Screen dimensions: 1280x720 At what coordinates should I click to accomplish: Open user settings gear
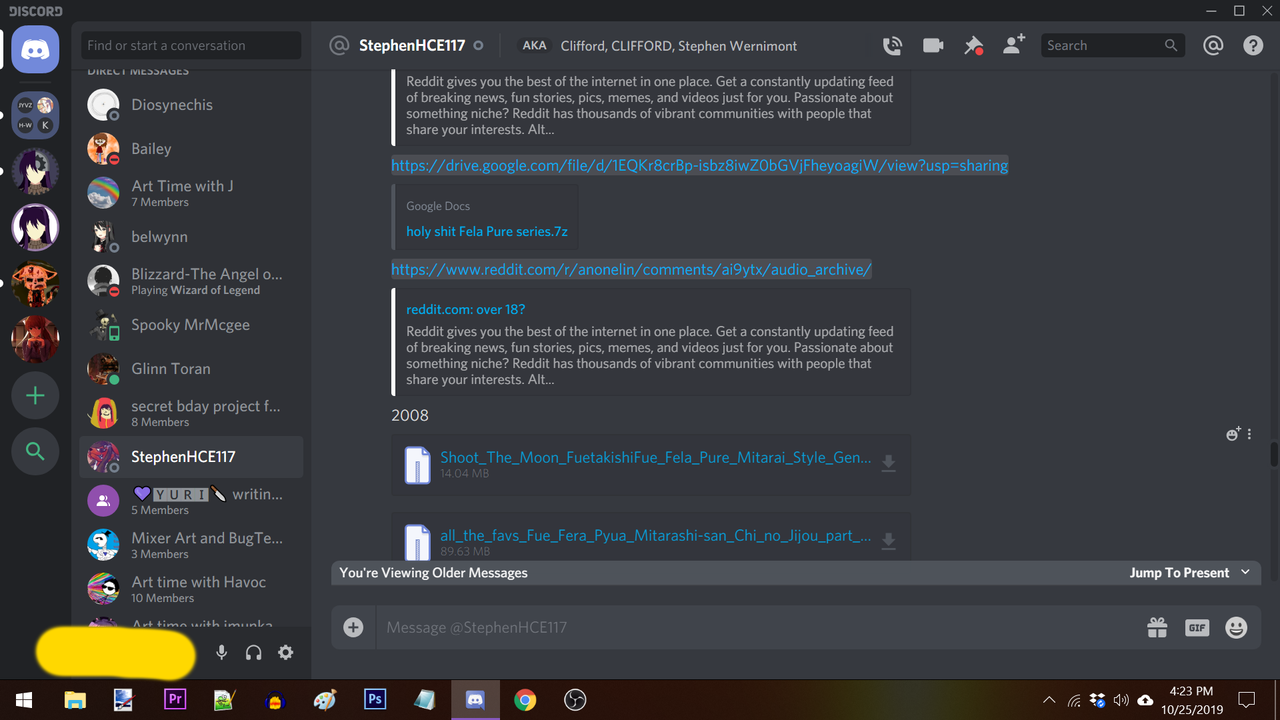(x=286, y=652)
